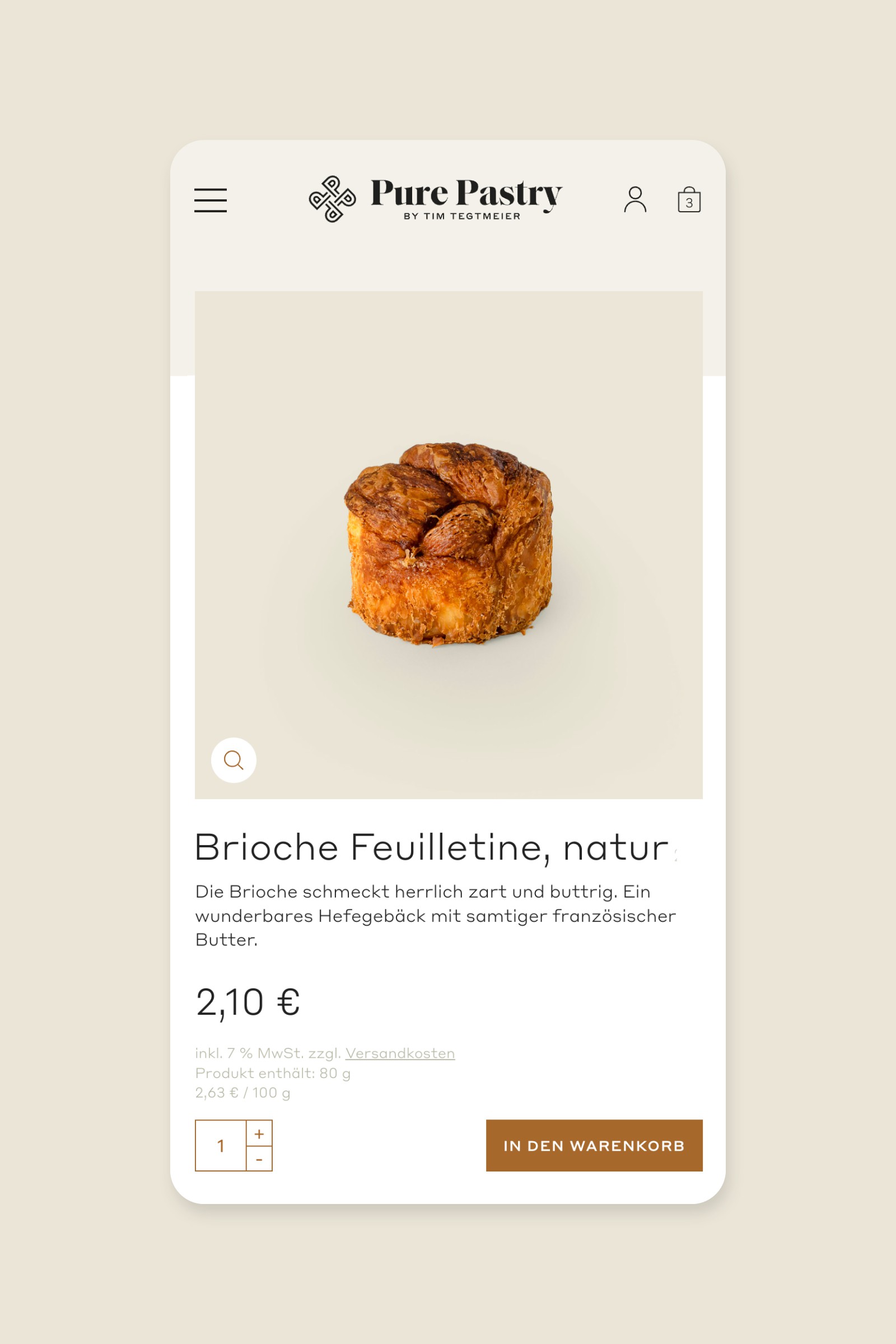Image resolution: width=896 pixels, height=1344 pixels.
Task: Open the Versandkosten link
Action: (399, 1053)
